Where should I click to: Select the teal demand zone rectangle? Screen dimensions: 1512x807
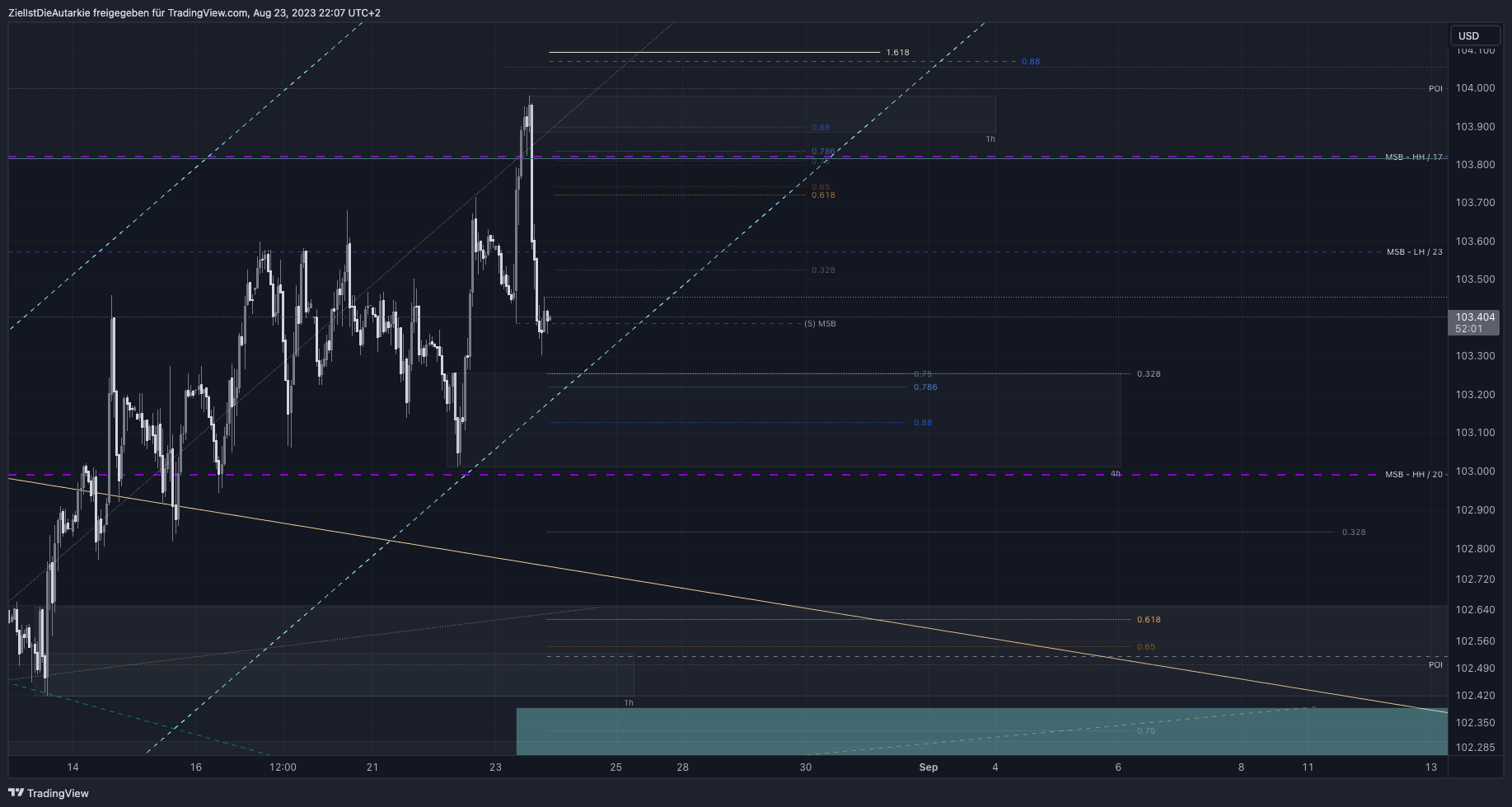pyautogui.click(x=981, y=731)
